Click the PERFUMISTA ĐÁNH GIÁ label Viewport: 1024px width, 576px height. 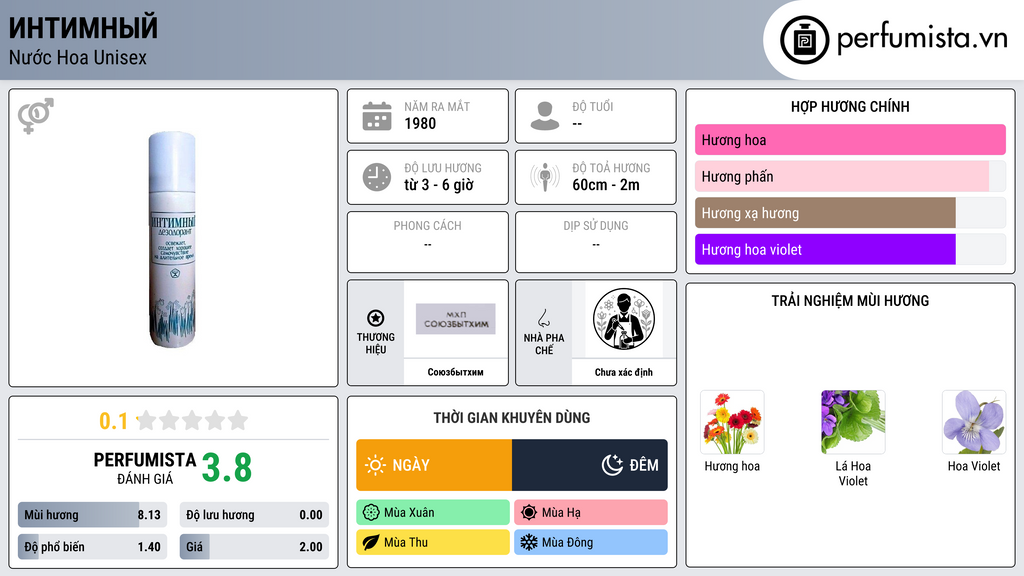click(x=145, y=468)
